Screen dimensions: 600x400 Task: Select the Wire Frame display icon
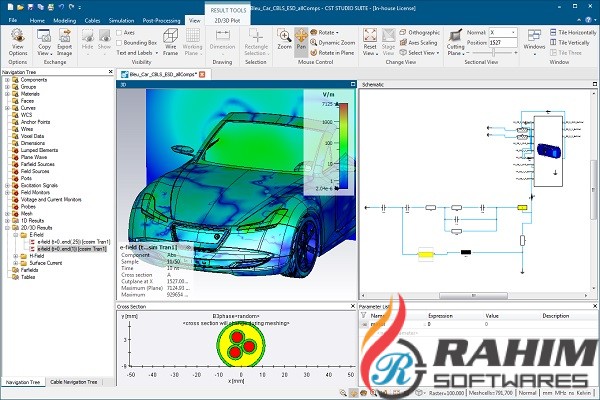tap(170, 42)
